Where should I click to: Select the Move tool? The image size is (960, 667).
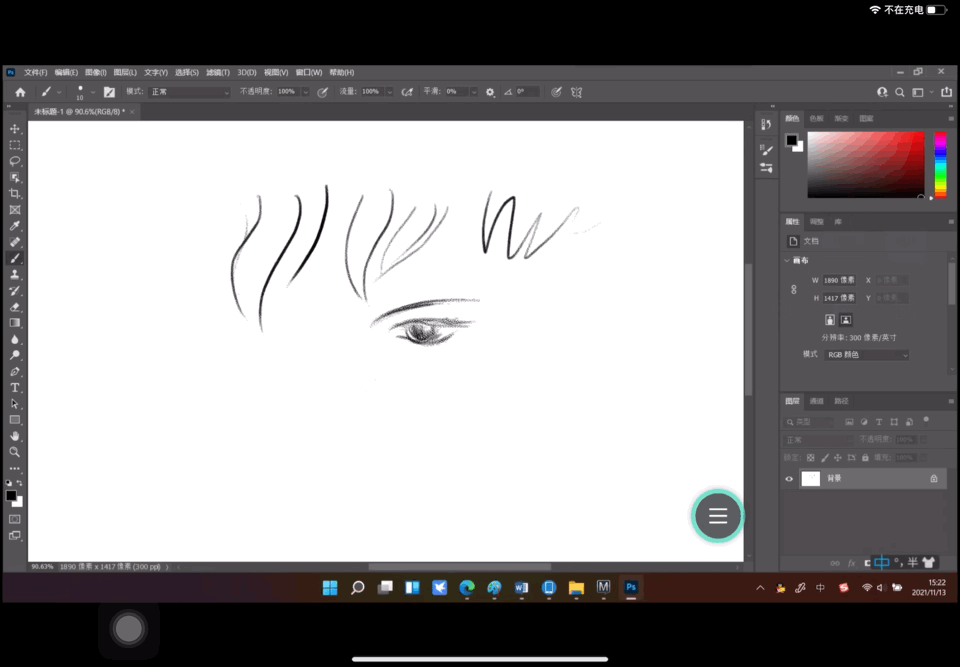(15, 129)
